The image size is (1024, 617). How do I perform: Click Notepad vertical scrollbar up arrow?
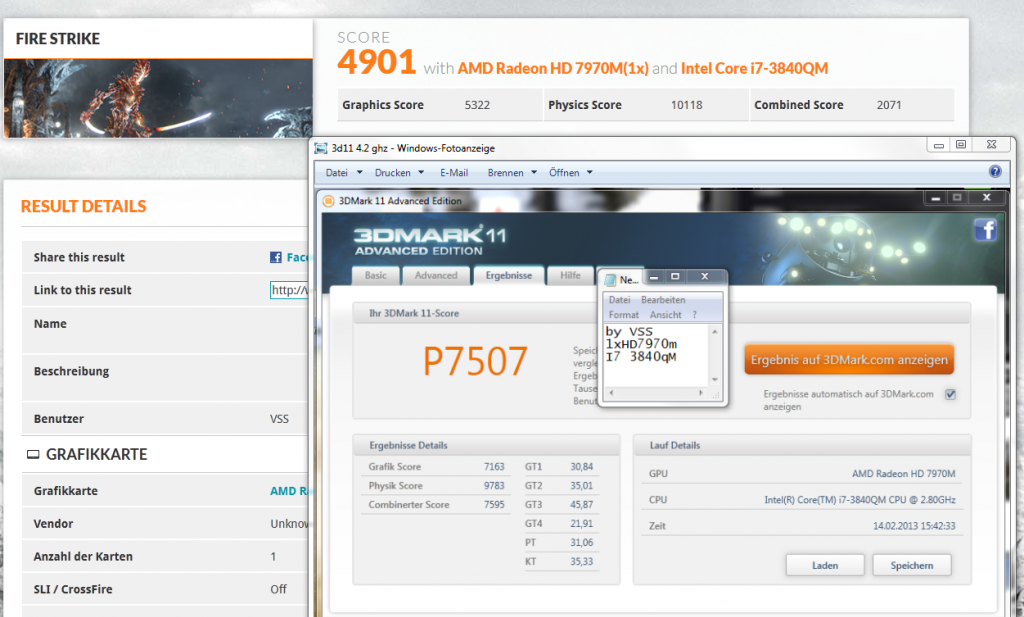click(714, 332)
